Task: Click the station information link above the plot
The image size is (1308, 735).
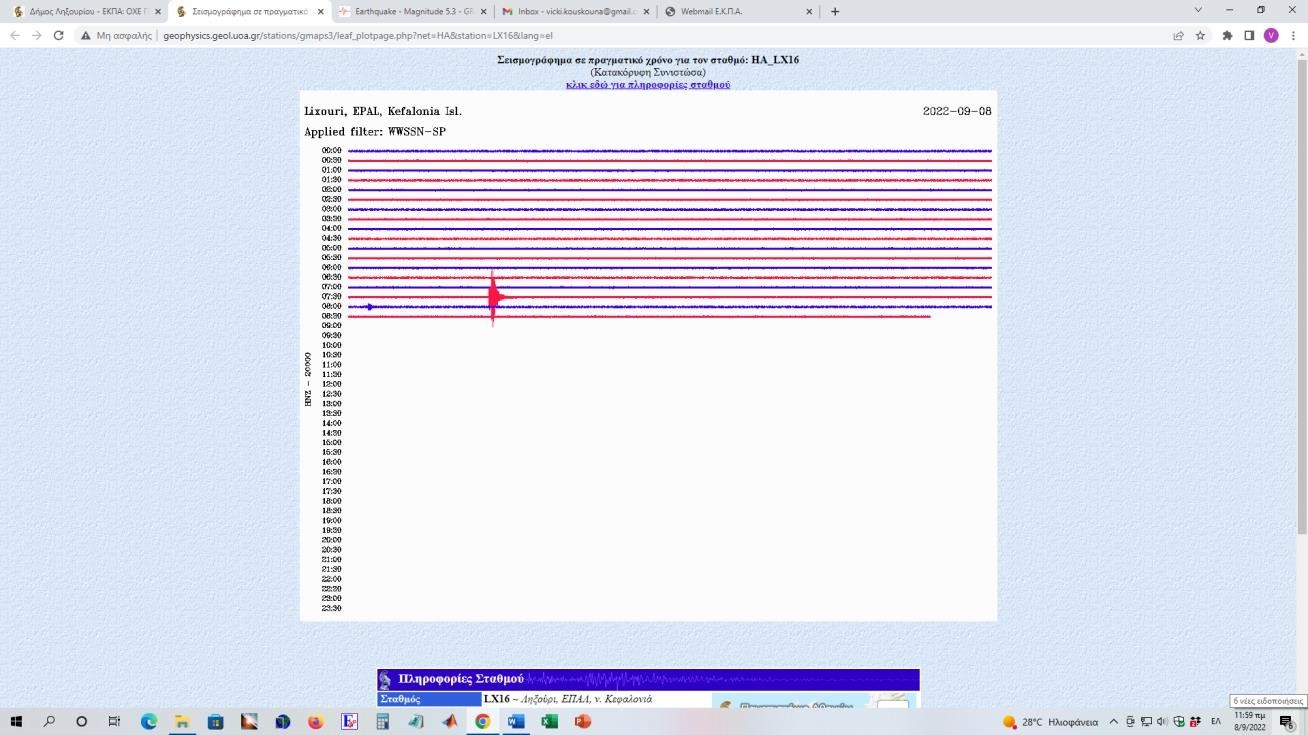Action: (x=648, y=85)
